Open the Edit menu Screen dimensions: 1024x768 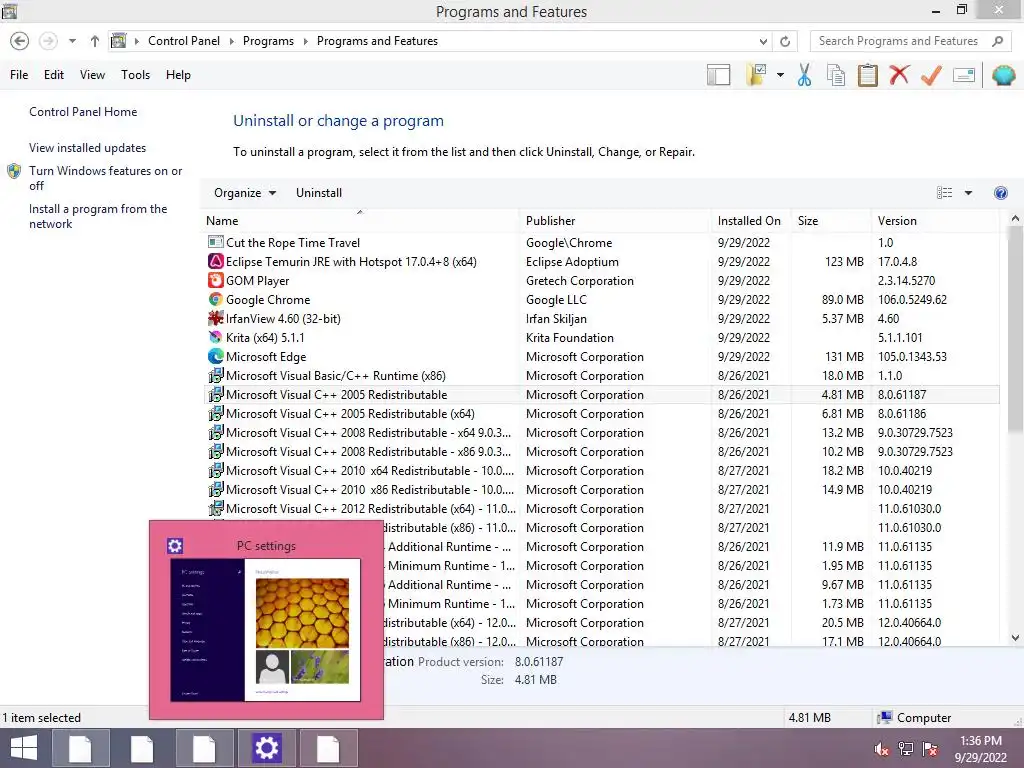tap(54, 75)
